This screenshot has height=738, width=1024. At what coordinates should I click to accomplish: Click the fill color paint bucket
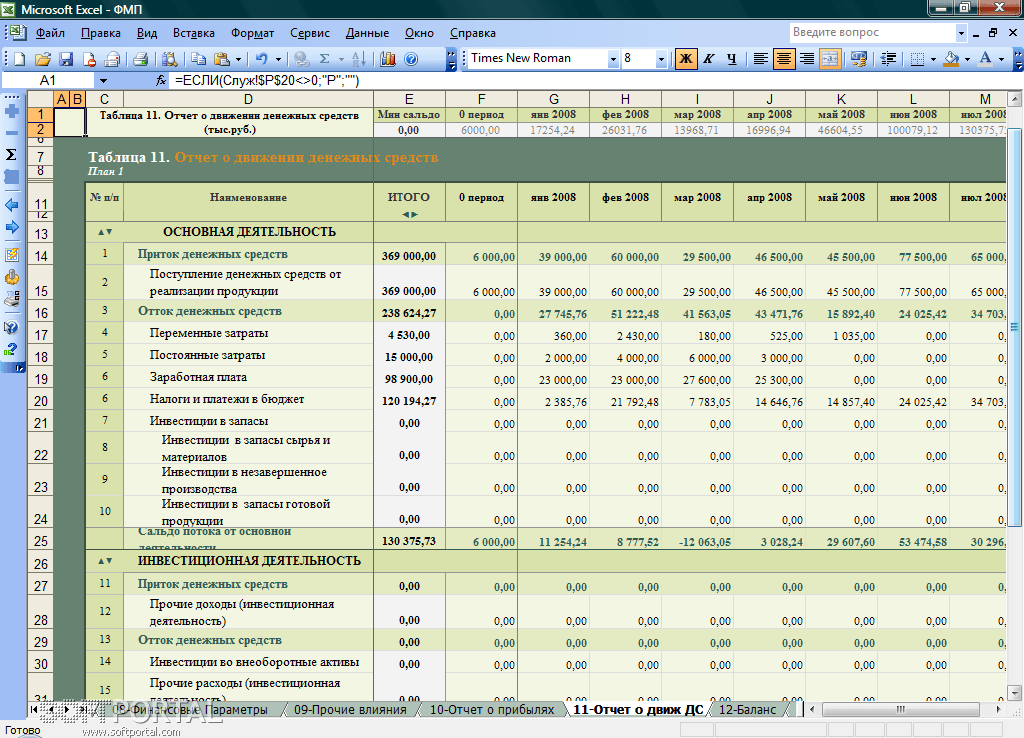click(x=951, y=59)
